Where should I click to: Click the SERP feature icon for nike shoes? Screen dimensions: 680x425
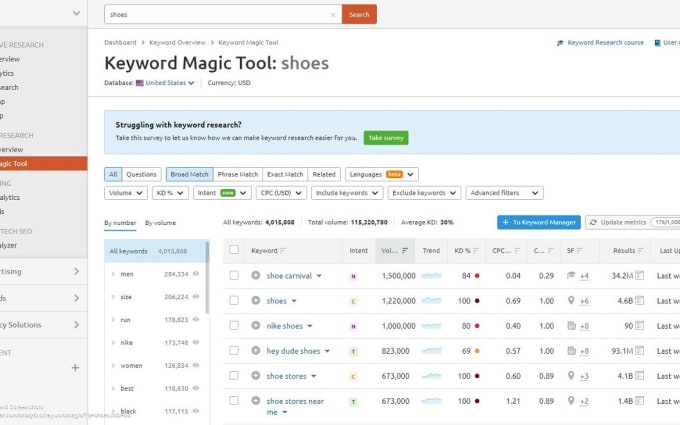coord(571,325)
